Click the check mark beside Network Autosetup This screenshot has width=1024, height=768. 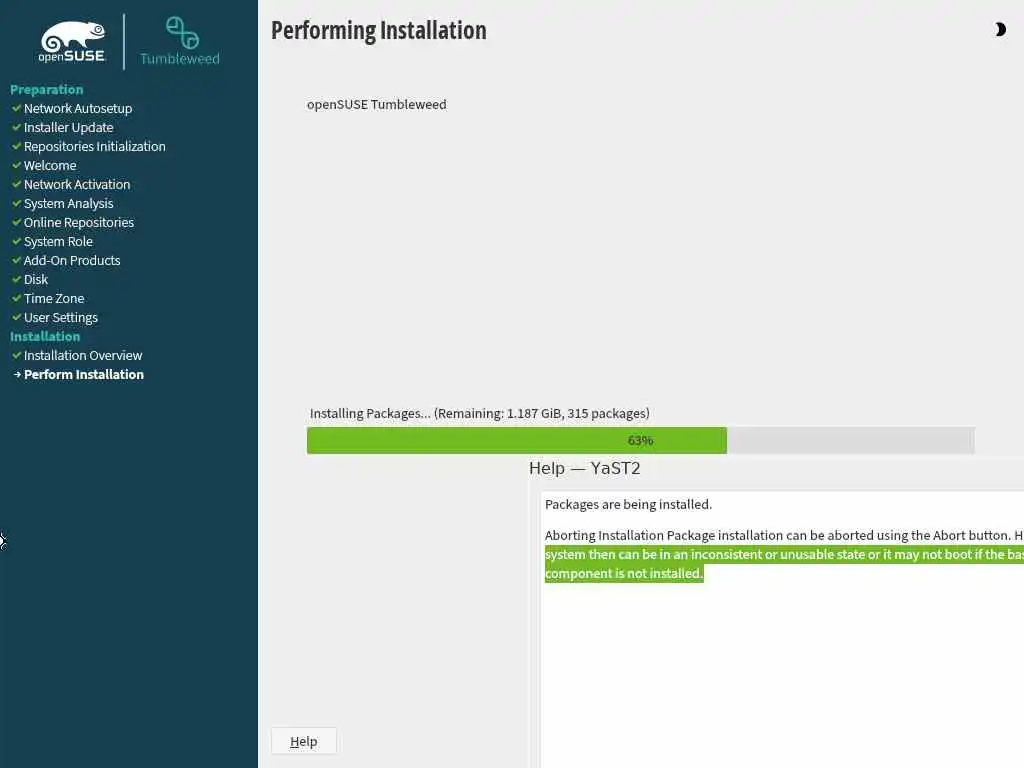click(x=16, y=108)
